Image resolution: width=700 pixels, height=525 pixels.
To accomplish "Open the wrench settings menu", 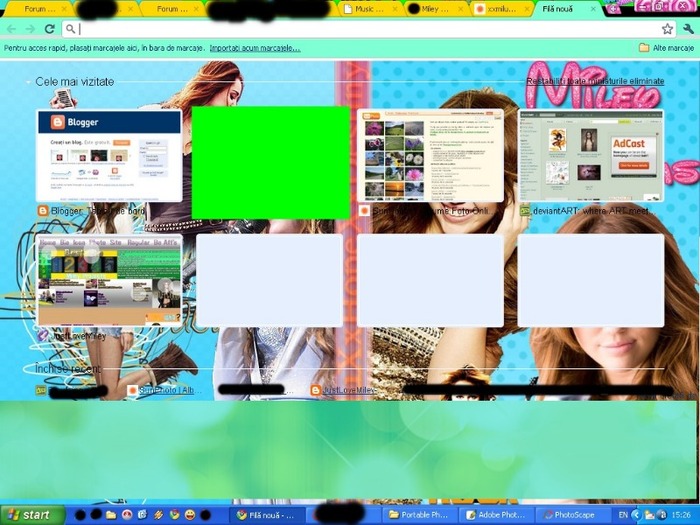I will 688,29.
